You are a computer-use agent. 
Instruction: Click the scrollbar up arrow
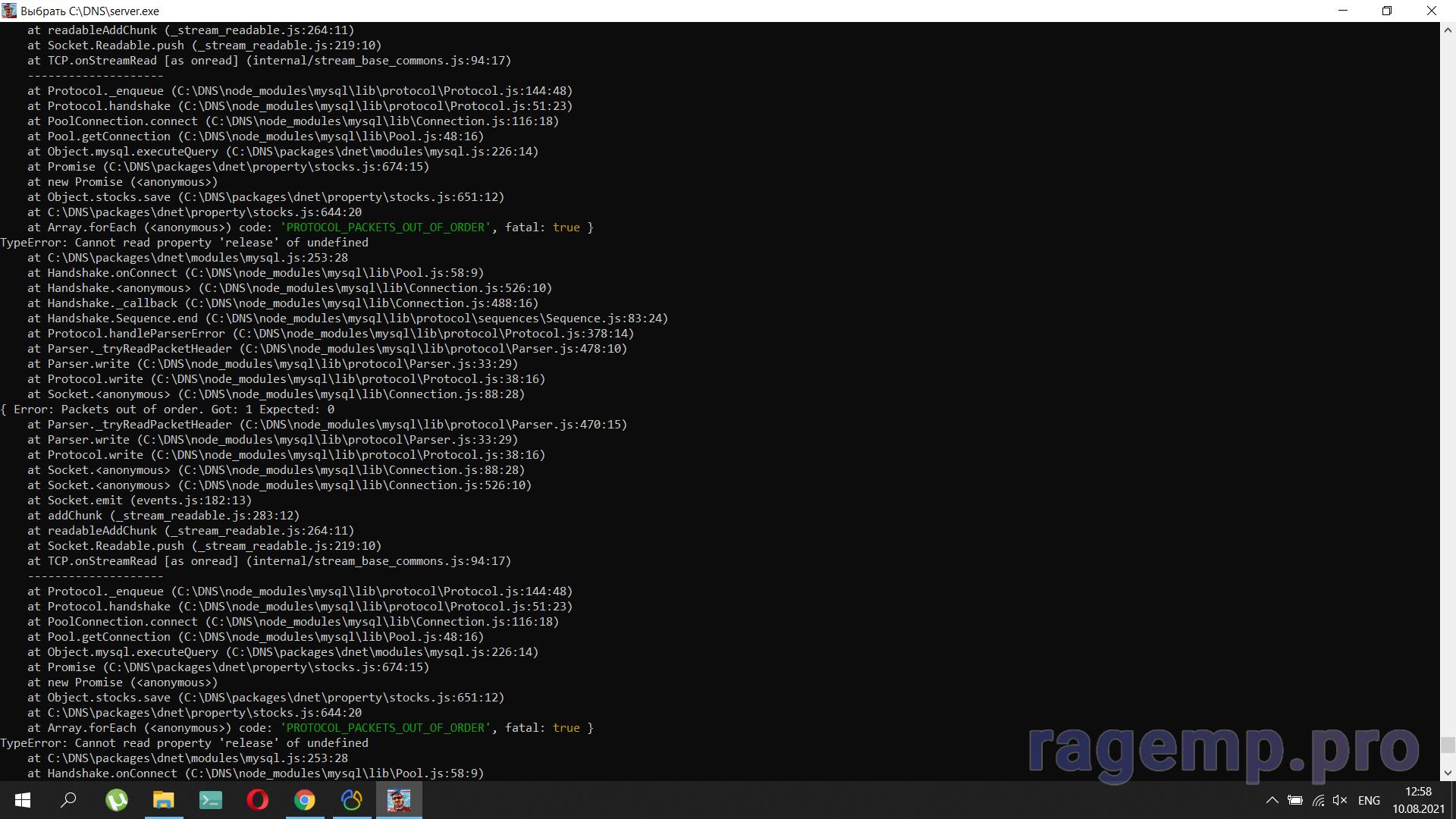(1448, 30)
